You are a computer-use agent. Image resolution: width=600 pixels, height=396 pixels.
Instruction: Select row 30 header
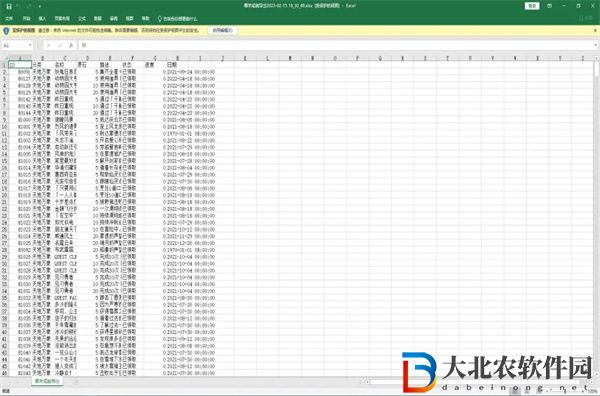click(x=4, y=264)
